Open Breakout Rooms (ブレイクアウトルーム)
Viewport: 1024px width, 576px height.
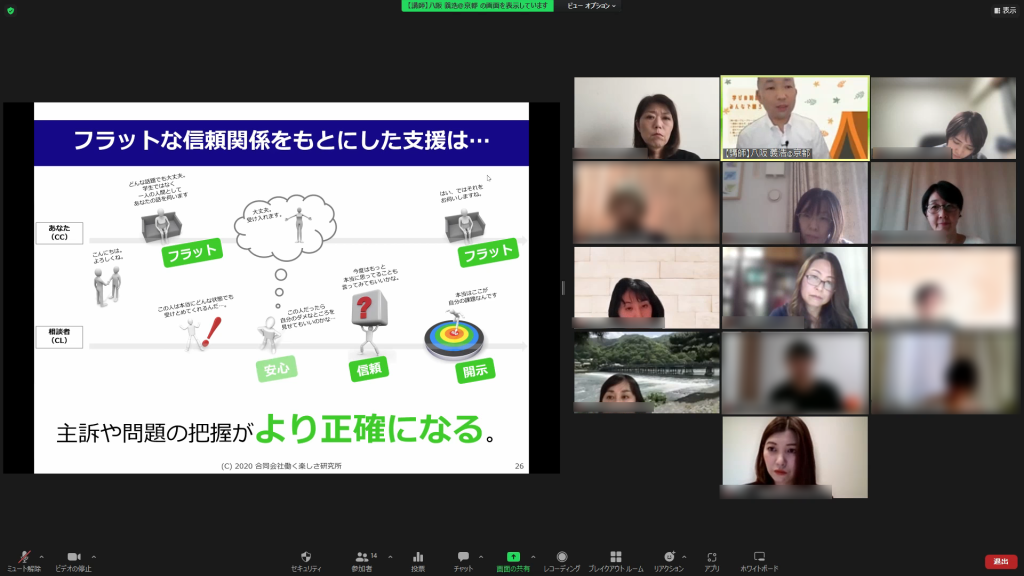click(x=616, y=559)
